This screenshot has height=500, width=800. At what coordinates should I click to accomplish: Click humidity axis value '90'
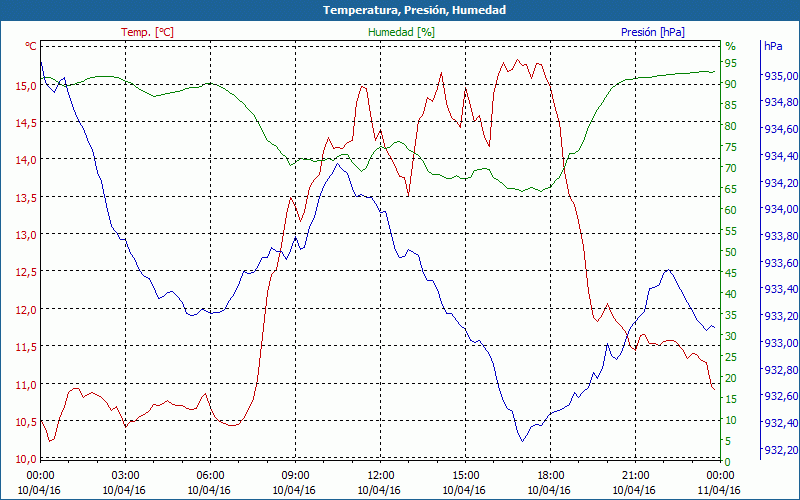click(x=731, y=84)
